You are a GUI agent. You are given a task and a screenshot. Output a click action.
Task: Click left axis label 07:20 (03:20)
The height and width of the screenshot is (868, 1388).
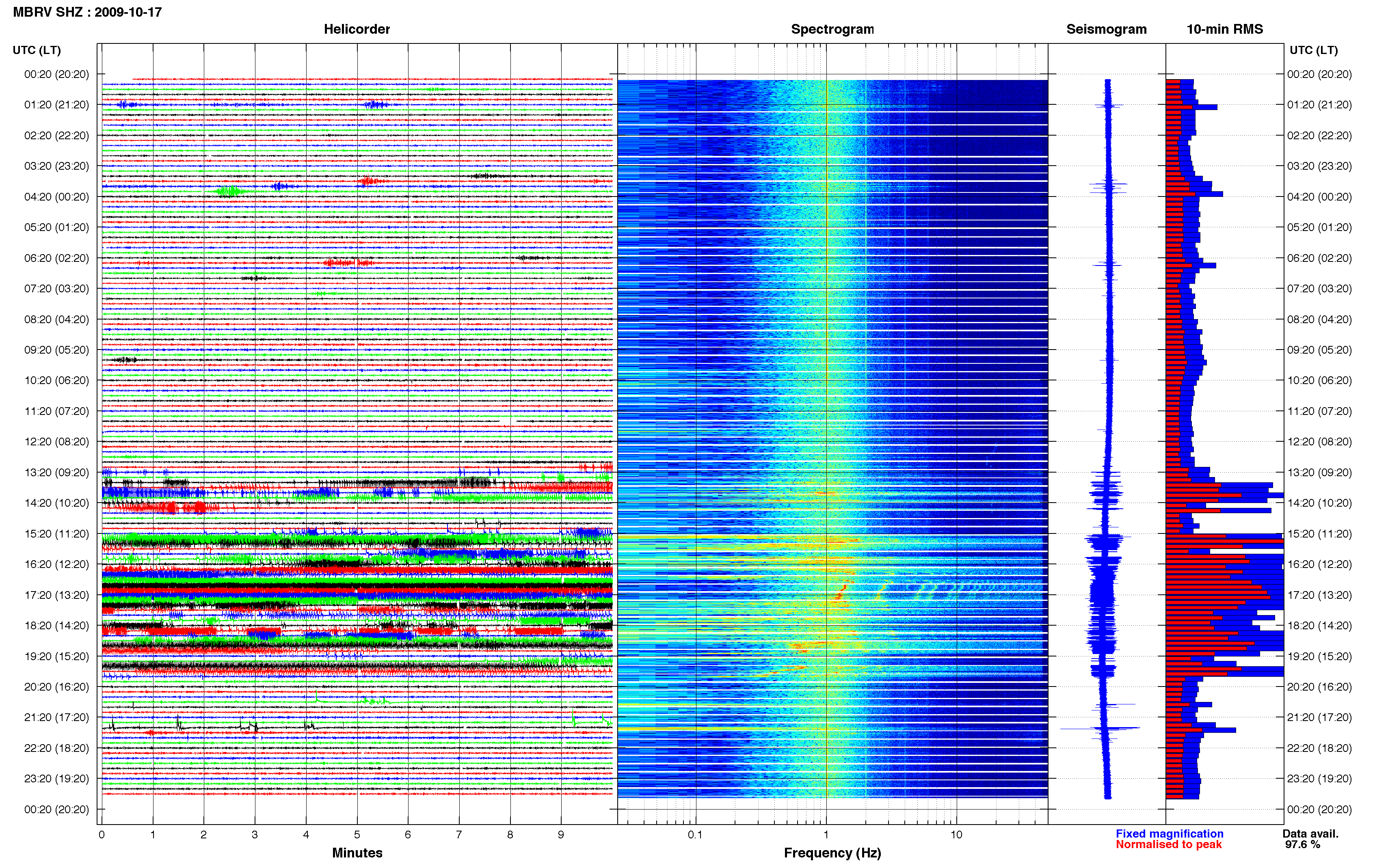coord(57,288)
